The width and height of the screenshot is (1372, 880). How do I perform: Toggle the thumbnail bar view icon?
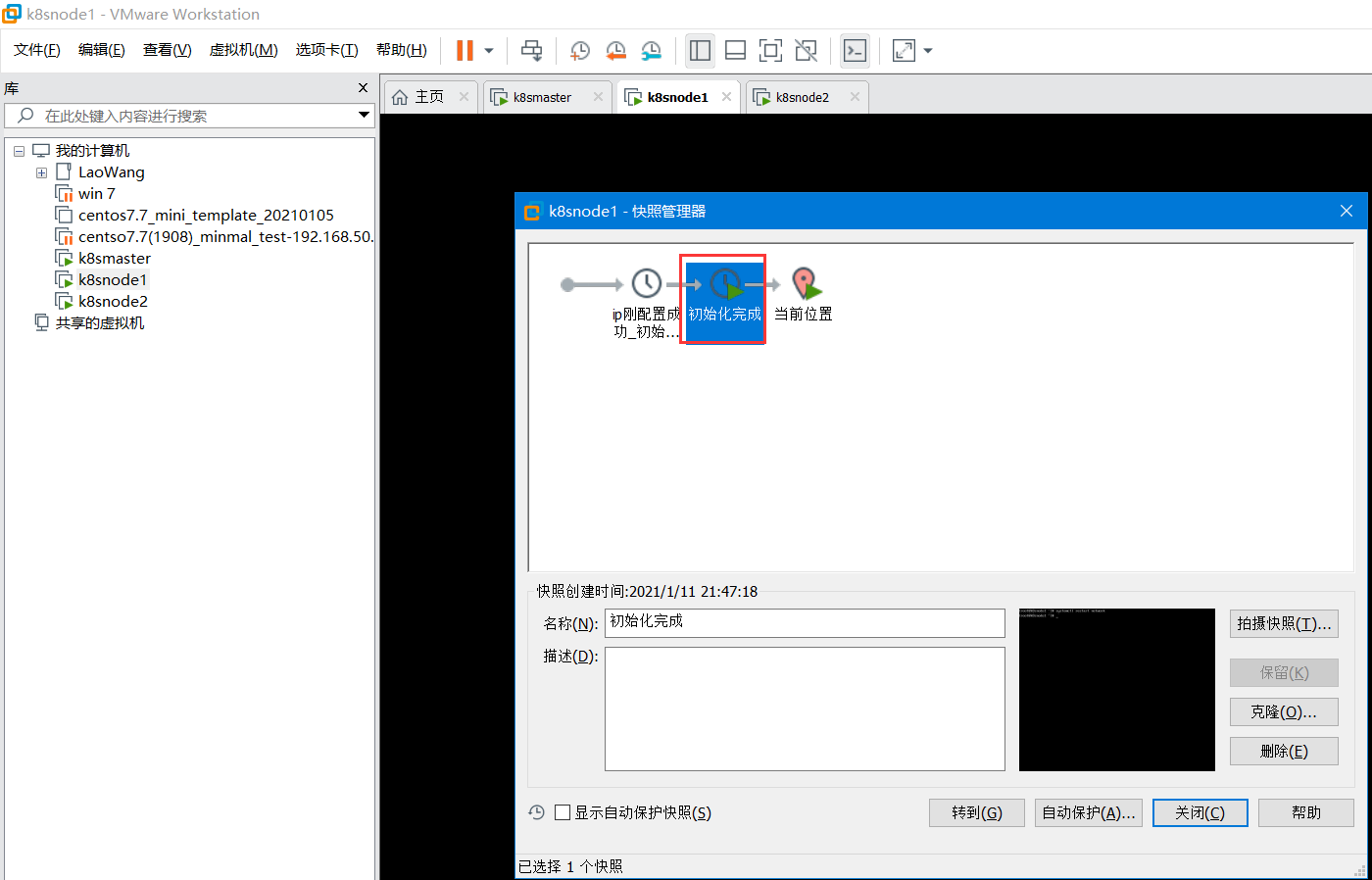(x=735, y=50)
